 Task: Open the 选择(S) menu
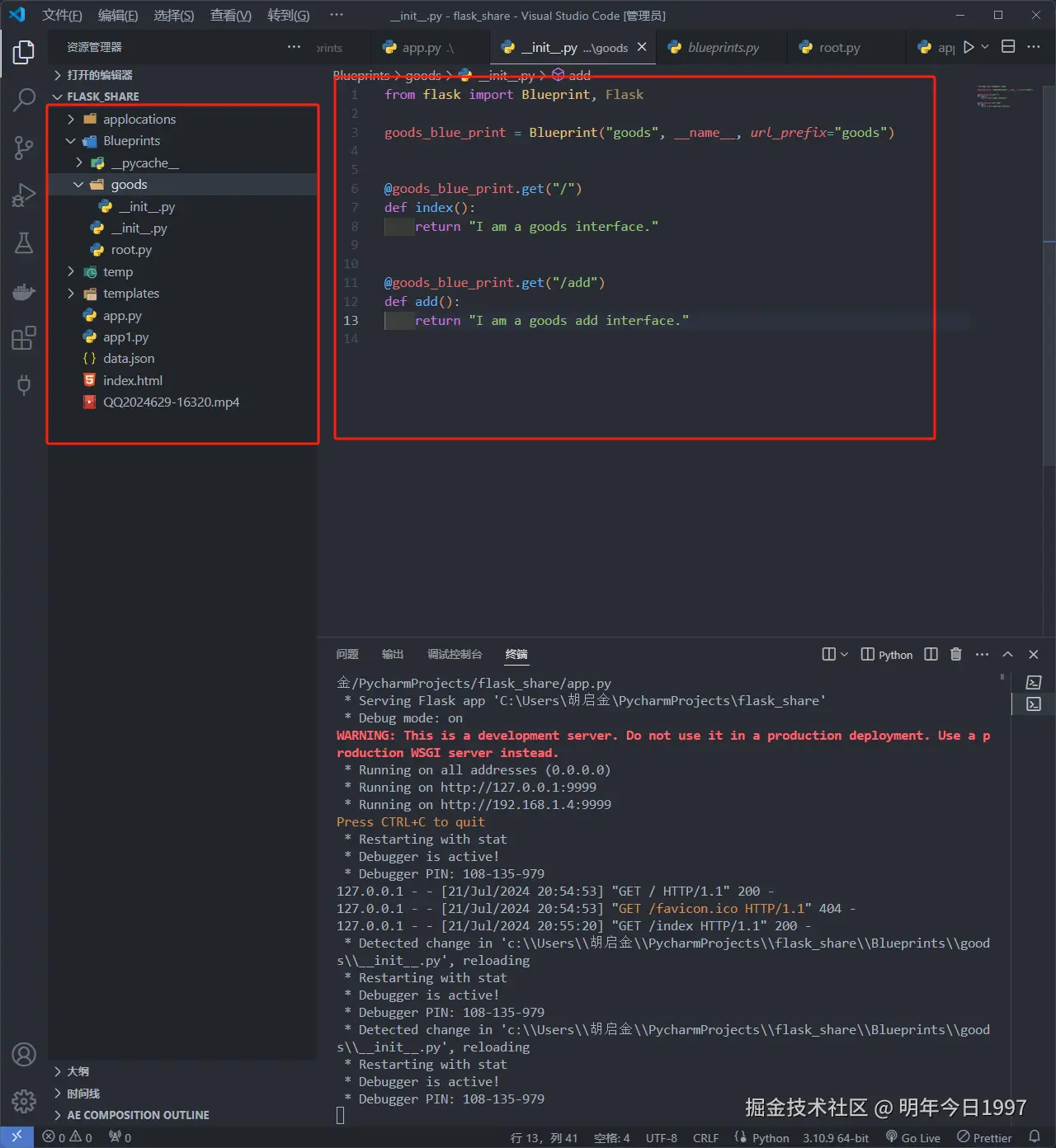tap(174, 15)
